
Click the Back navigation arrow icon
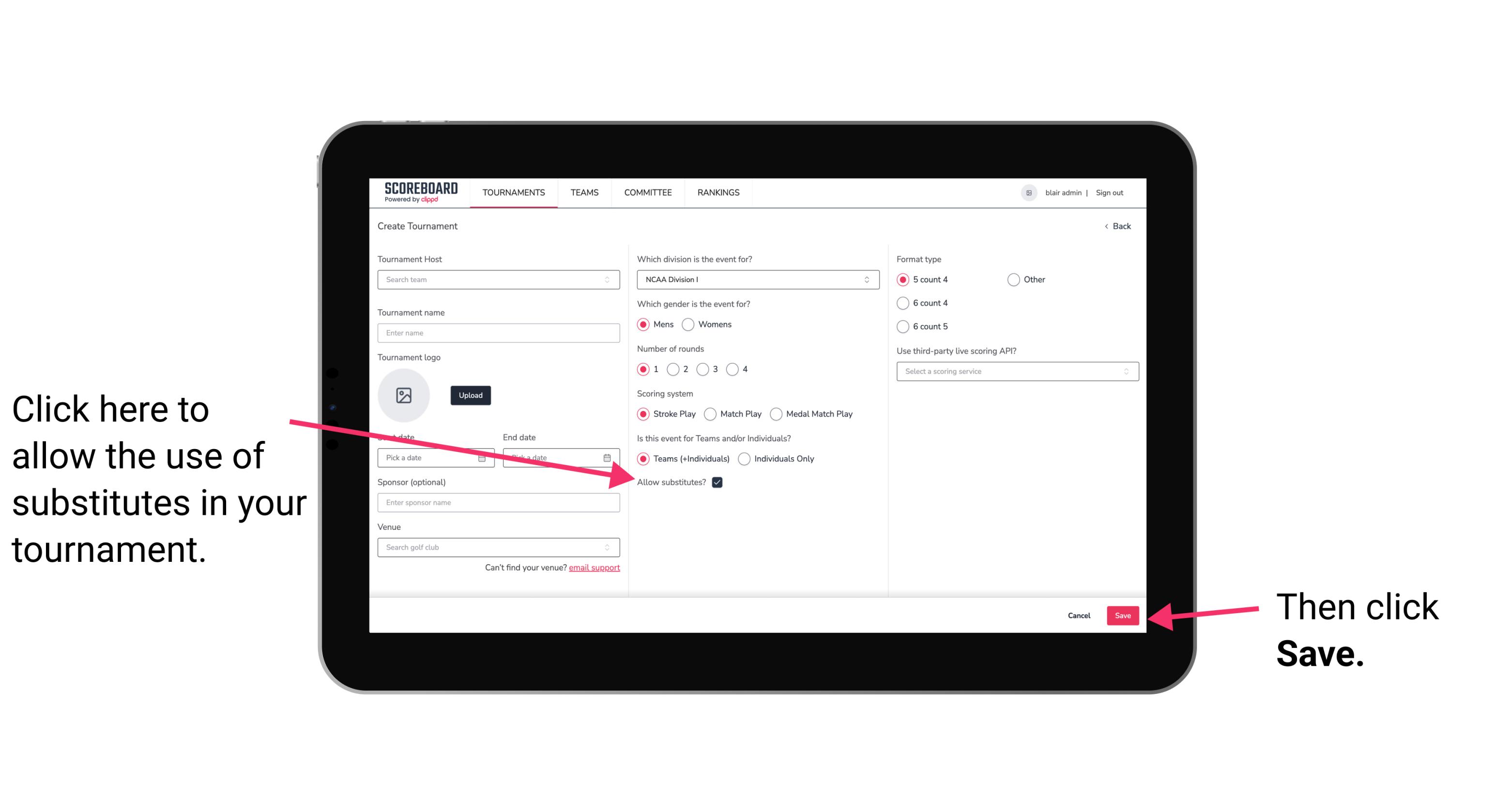[x=1106, y=226]
